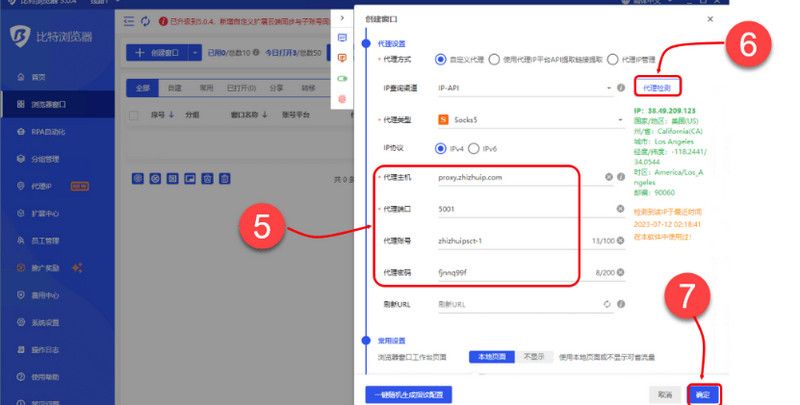
Task: Select the IPv6 protocol radio button
Action: click(474, 148)
